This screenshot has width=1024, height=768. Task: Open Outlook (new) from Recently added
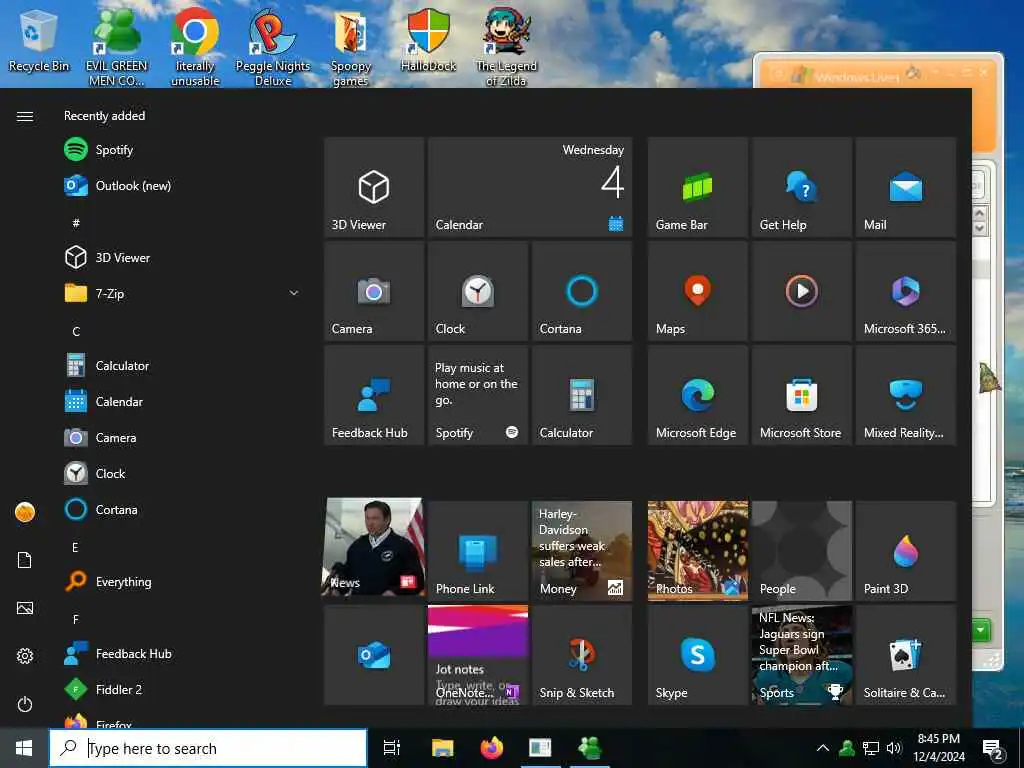[x=183, y=185]
